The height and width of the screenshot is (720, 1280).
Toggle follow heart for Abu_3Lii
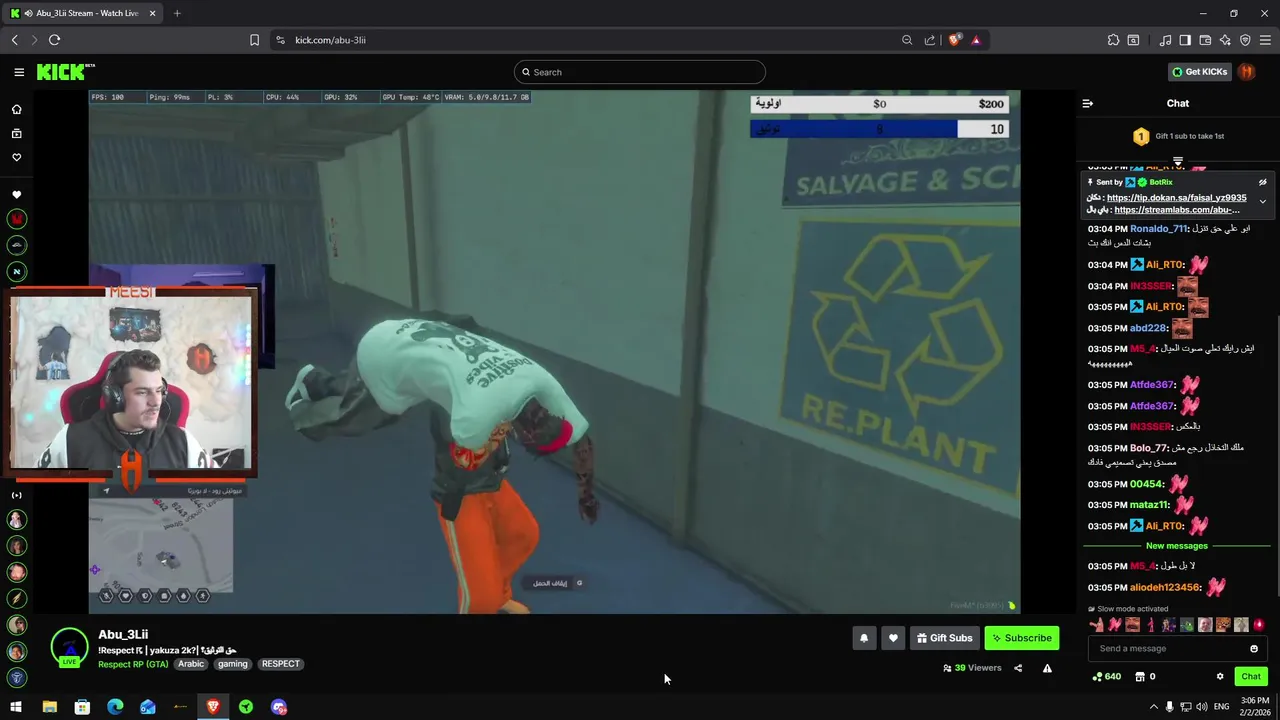tap(893, 638)
